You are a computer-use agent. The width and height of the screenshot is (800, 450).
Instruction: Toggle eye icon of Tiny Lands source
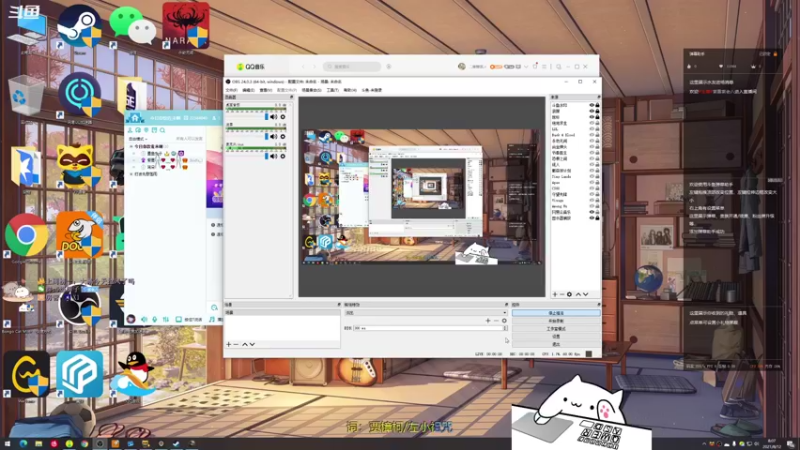tap(592, 177)
